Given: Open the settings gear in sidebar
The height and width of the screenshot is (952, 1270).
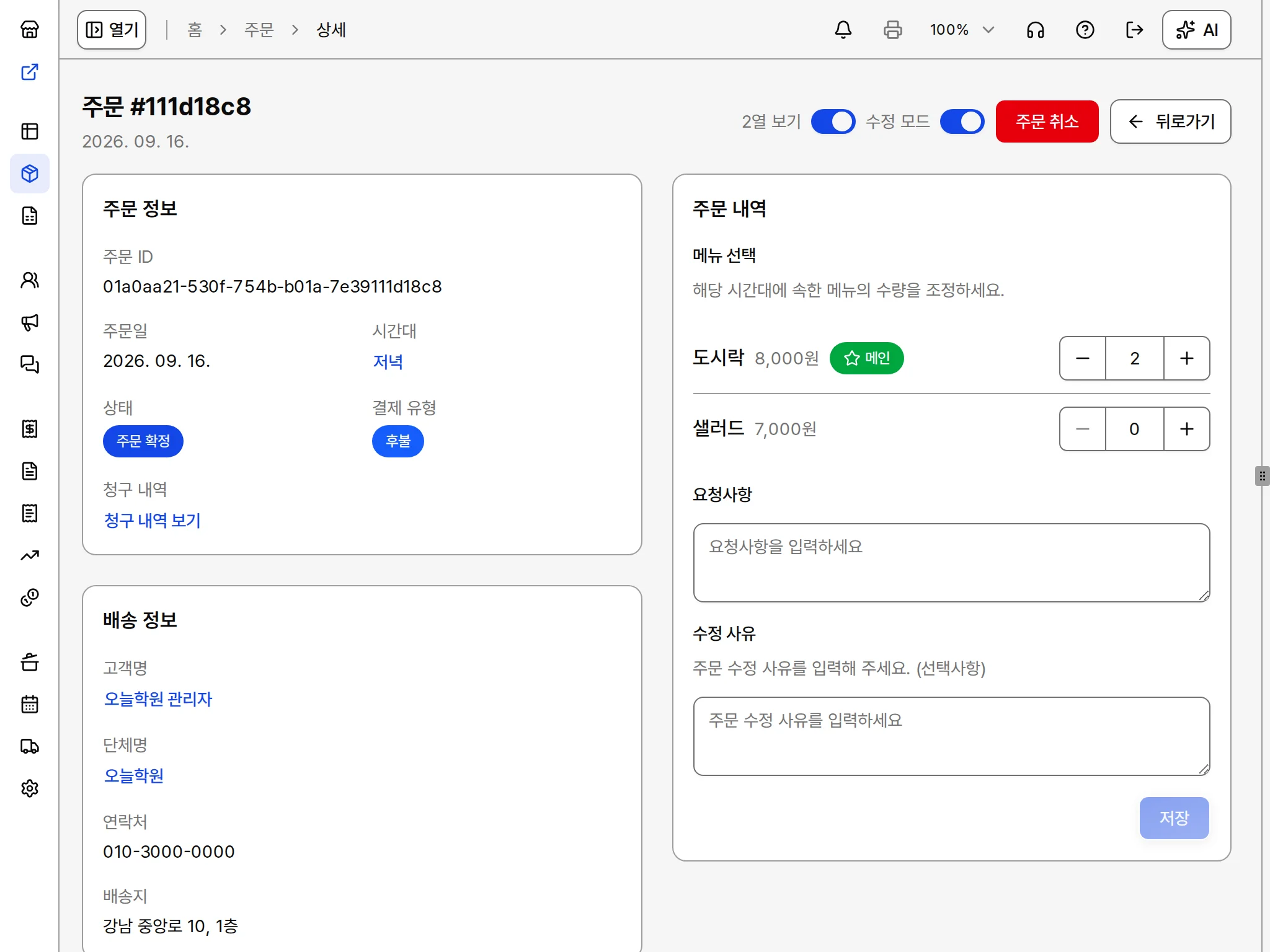Looking at the screenshot, I should 30,788.
